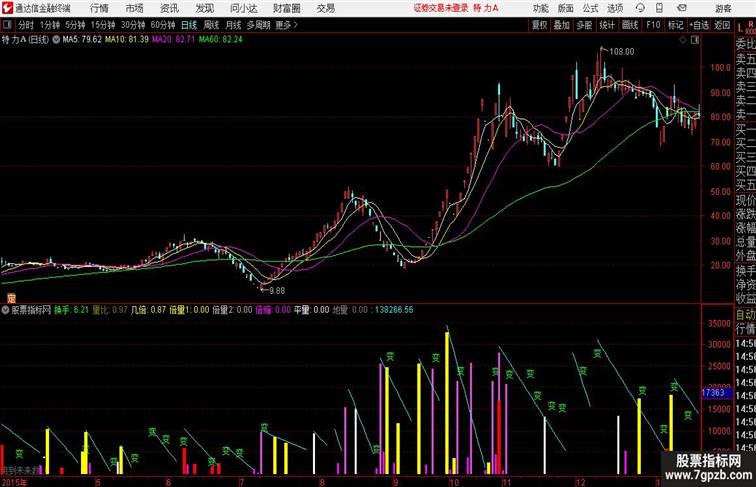Image resolution: width=756 pixels, height=487 pixels.
Task: Click the 9.88 low price label
Action: 277,291
